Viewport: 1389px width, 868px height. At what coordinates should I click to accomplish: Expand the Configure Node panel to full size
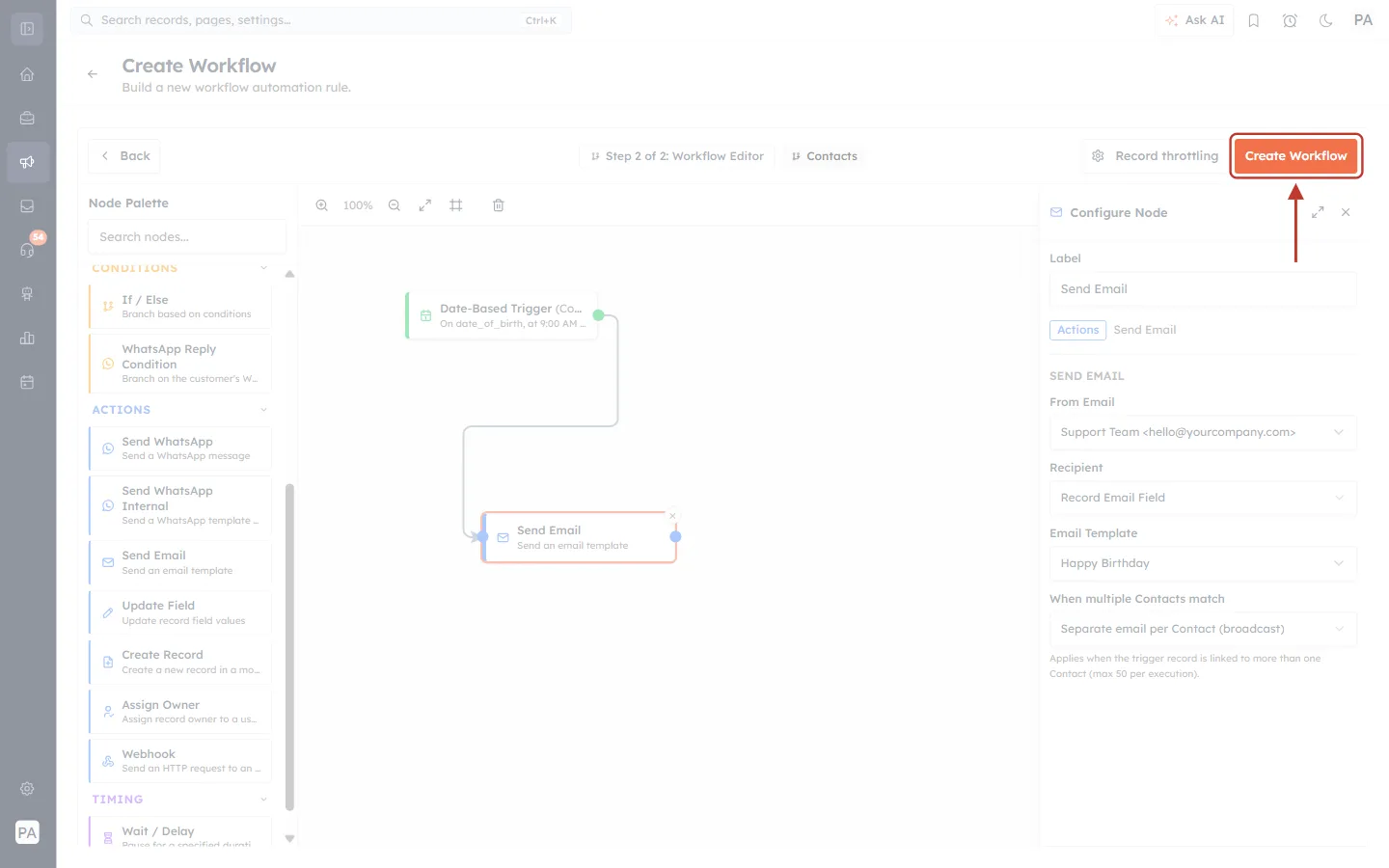click(x=1318, y=212)
